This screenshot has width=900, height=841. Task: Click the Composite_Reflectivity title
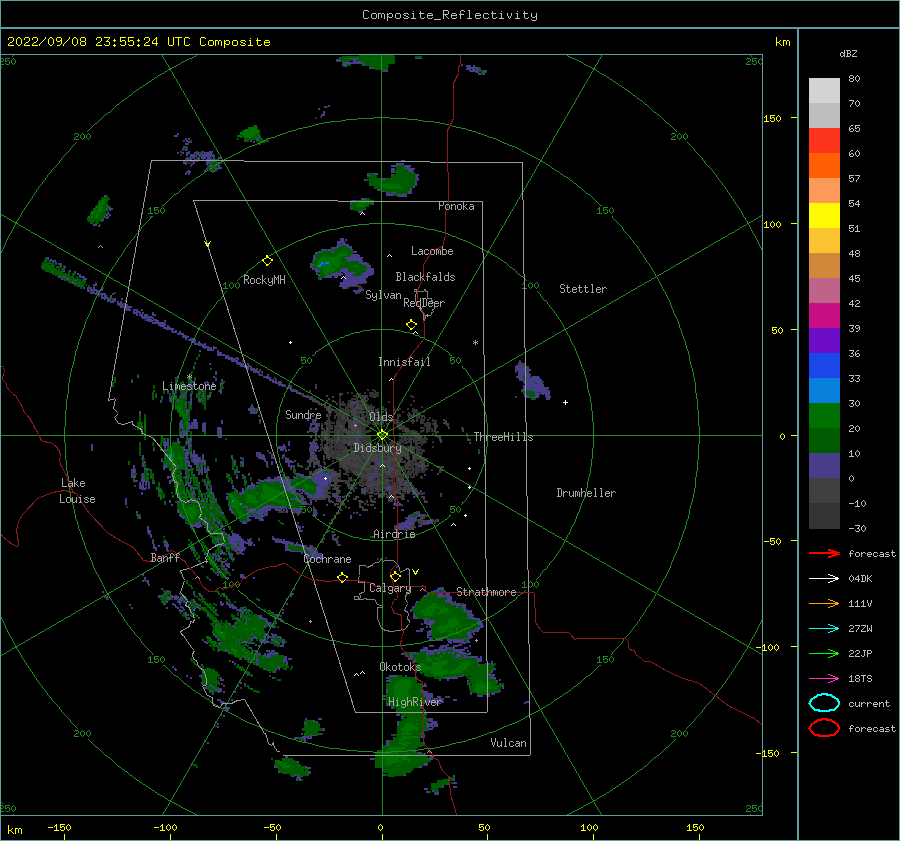coord(449,15)
